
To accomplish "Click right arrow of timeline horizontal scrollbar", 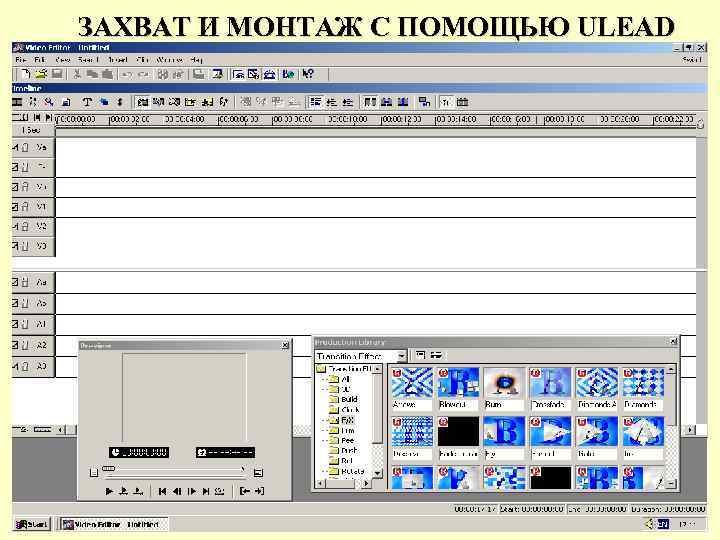I will pyautogui.click(x=690, y=430).
